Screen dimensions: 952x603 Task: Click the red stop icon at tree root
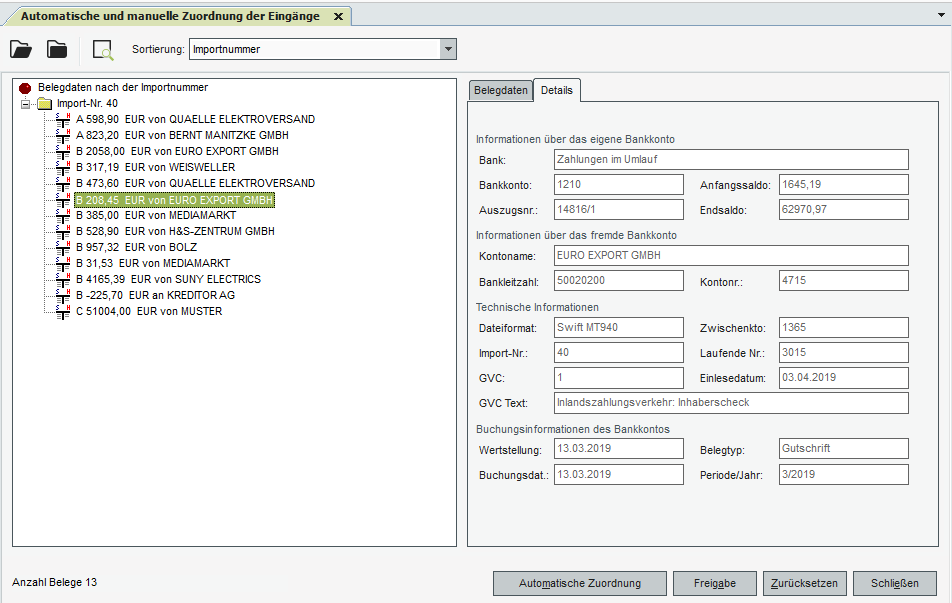click(25, 88)
